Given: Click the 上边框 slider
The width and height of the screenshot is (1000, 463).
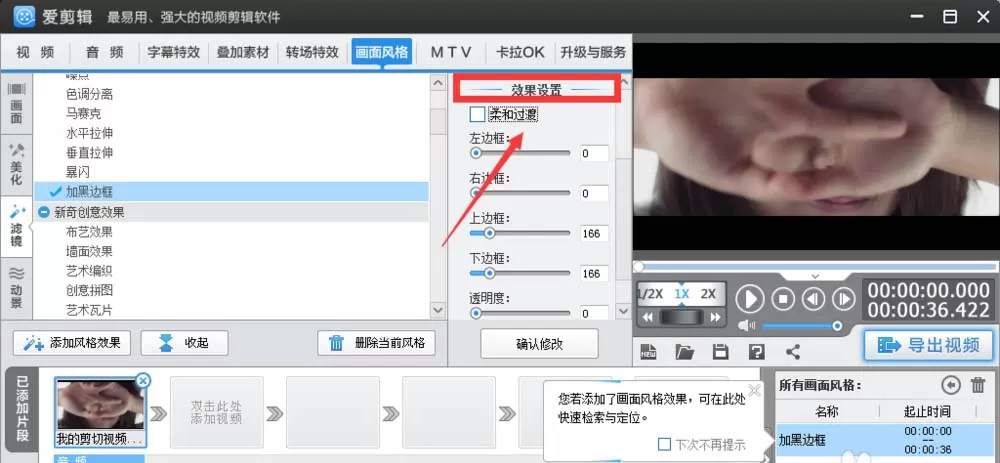Looking at the screenshot, I should 520,233.
